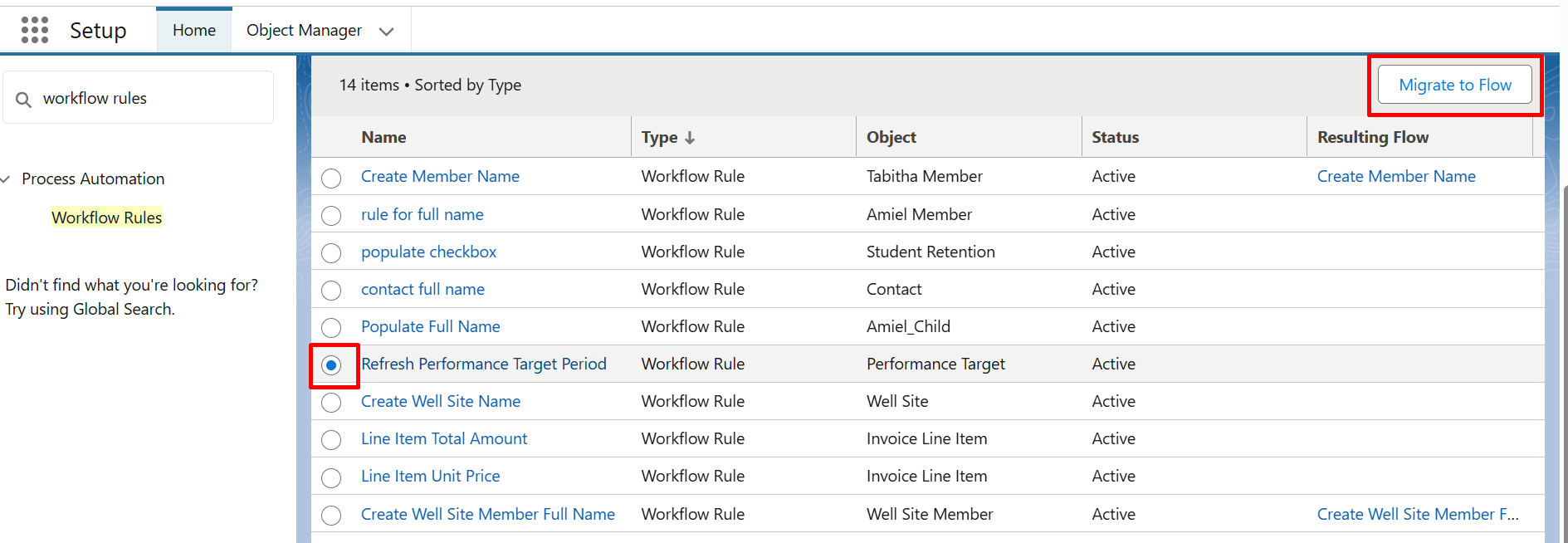Viewport: 1568px width, 543px height.
Task: Open the Line Item Unit Price link
Action: coord(430,476)
